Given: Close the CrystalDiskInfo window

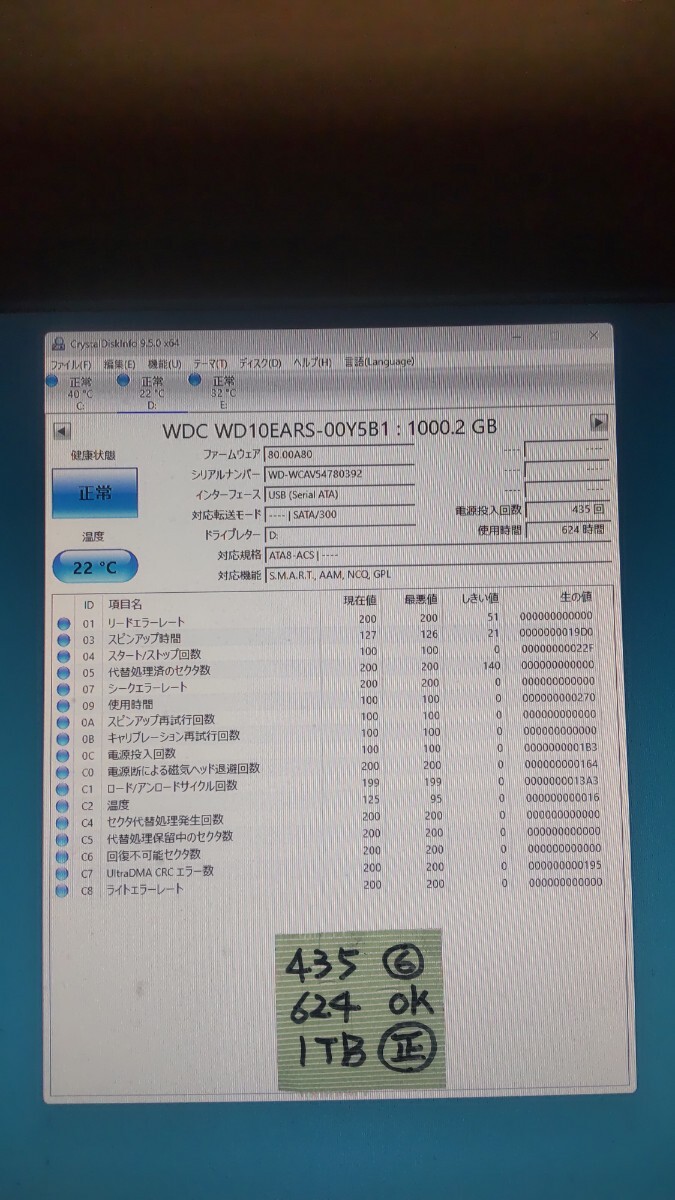Looking at the screenshot, I should pyautogui.click(x=594, y=334).
